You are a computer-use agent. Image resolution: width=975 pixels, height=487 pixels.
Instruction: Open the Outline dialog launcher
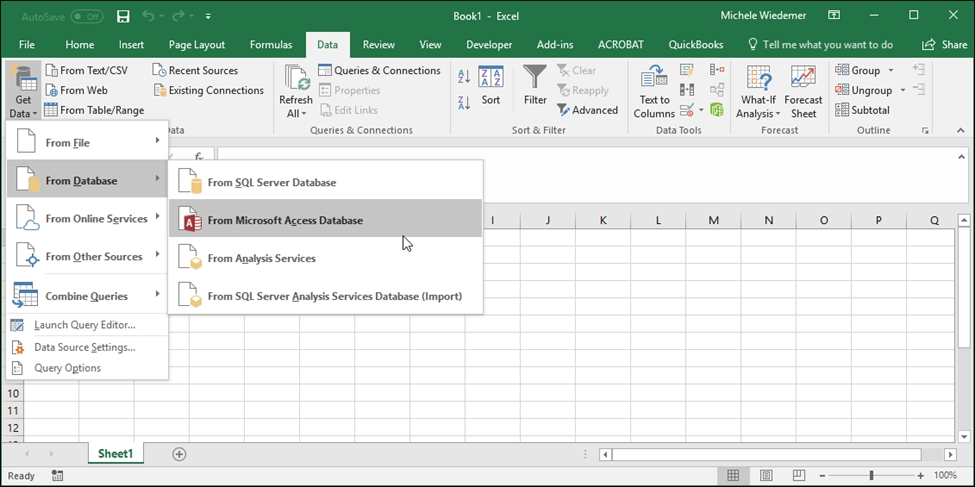(926, 131)
